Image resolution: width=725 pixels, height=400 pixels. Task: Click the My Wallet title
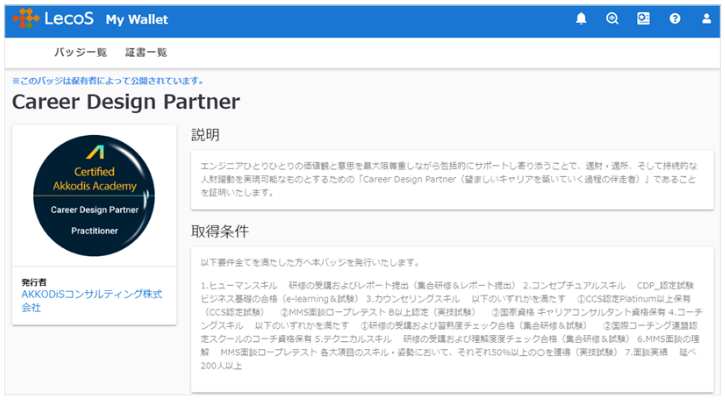coord(137,19)
